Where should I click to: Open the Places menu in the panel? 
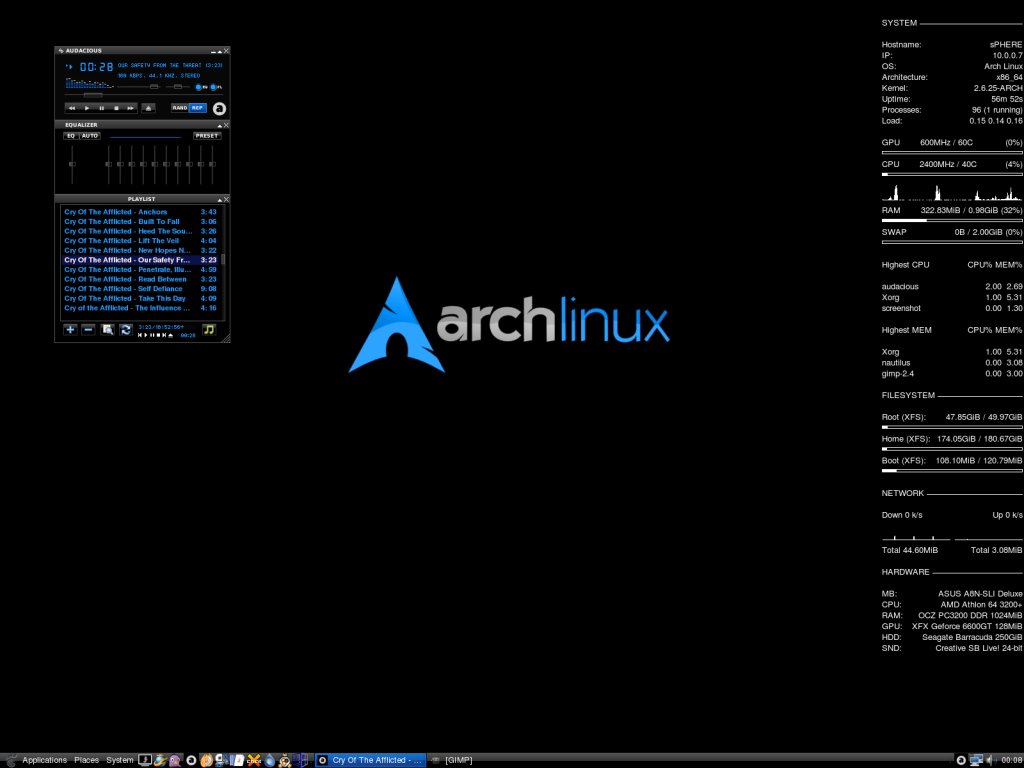[86, 760]
